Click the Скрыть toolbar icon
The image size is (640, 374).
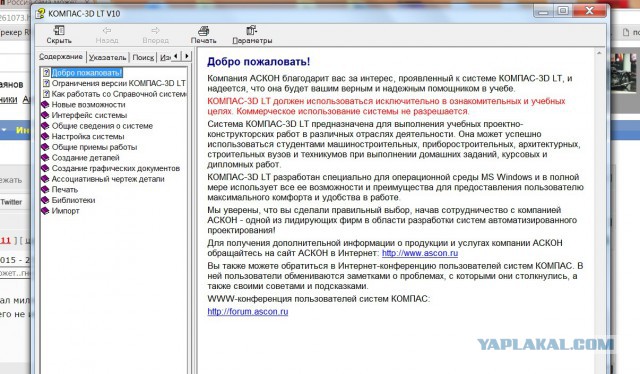coord(59,31)
